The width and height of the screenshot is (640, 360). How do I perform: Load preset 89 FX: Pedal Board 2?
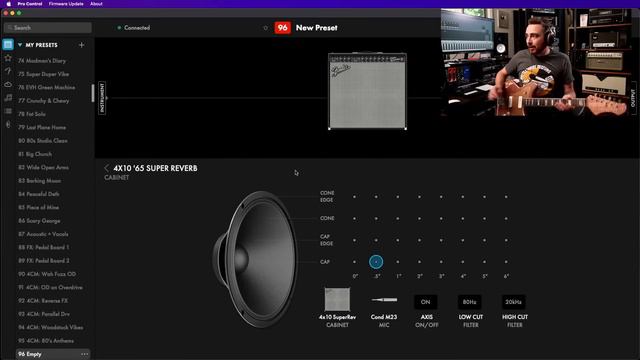click(x=44, y=260)
